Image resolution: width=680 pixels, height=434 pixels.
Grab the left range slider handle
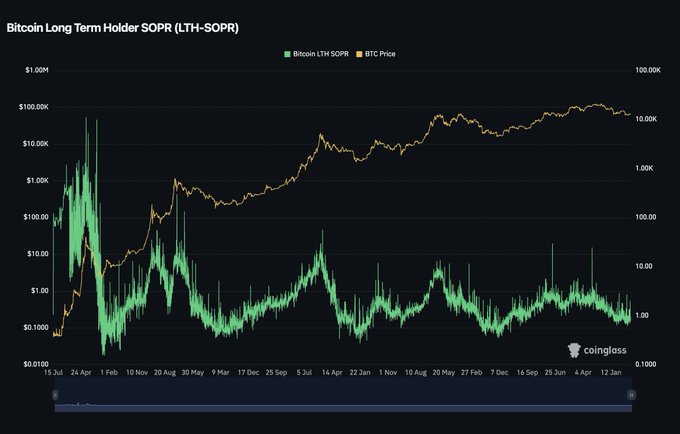point(55,395)
